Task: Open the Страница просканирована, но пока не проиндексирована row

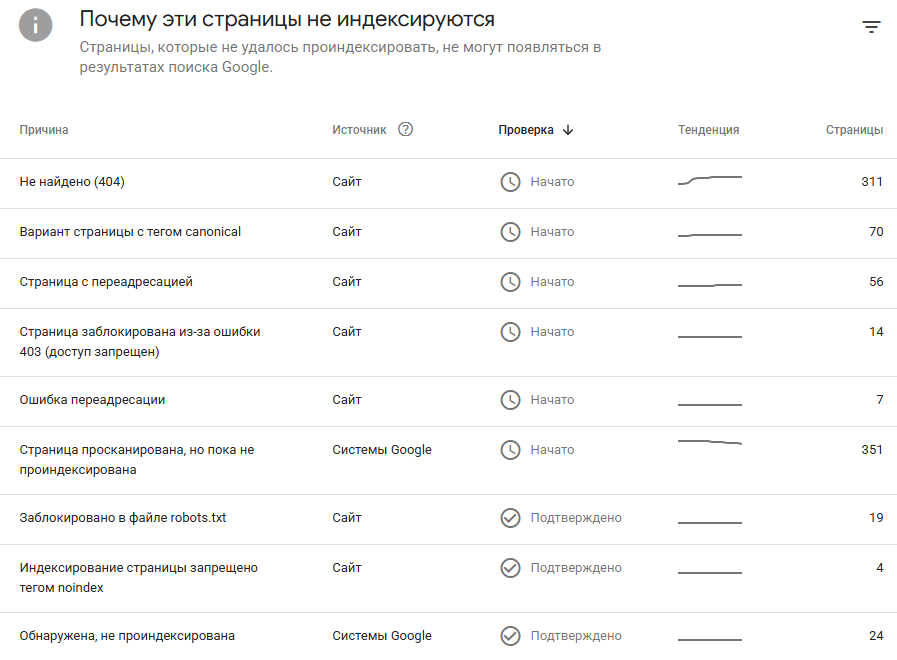Action: (448, 460)
